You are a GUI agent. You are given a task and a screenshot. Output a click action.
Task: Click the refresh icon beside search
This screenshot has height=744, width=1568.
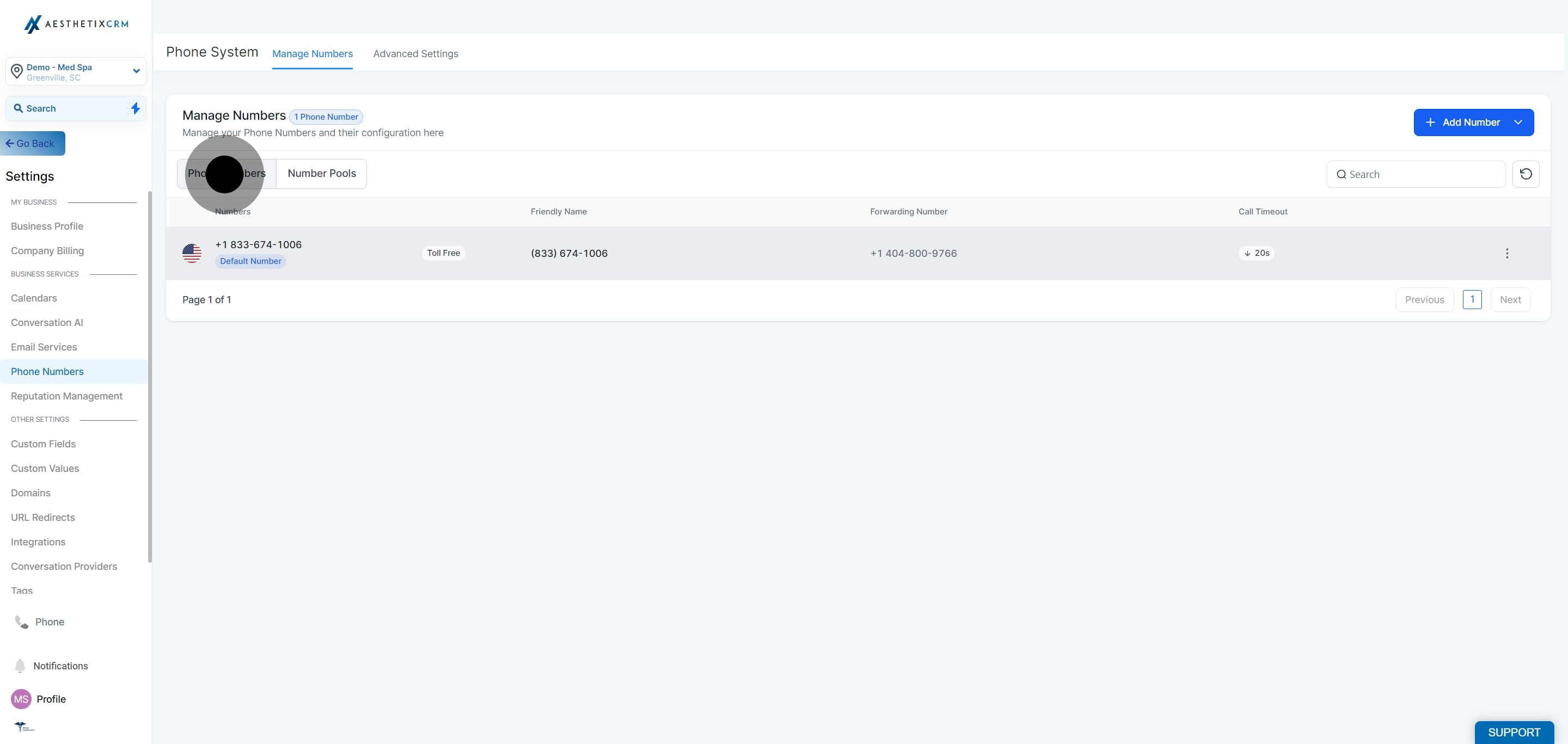(x=1526, y=174)
